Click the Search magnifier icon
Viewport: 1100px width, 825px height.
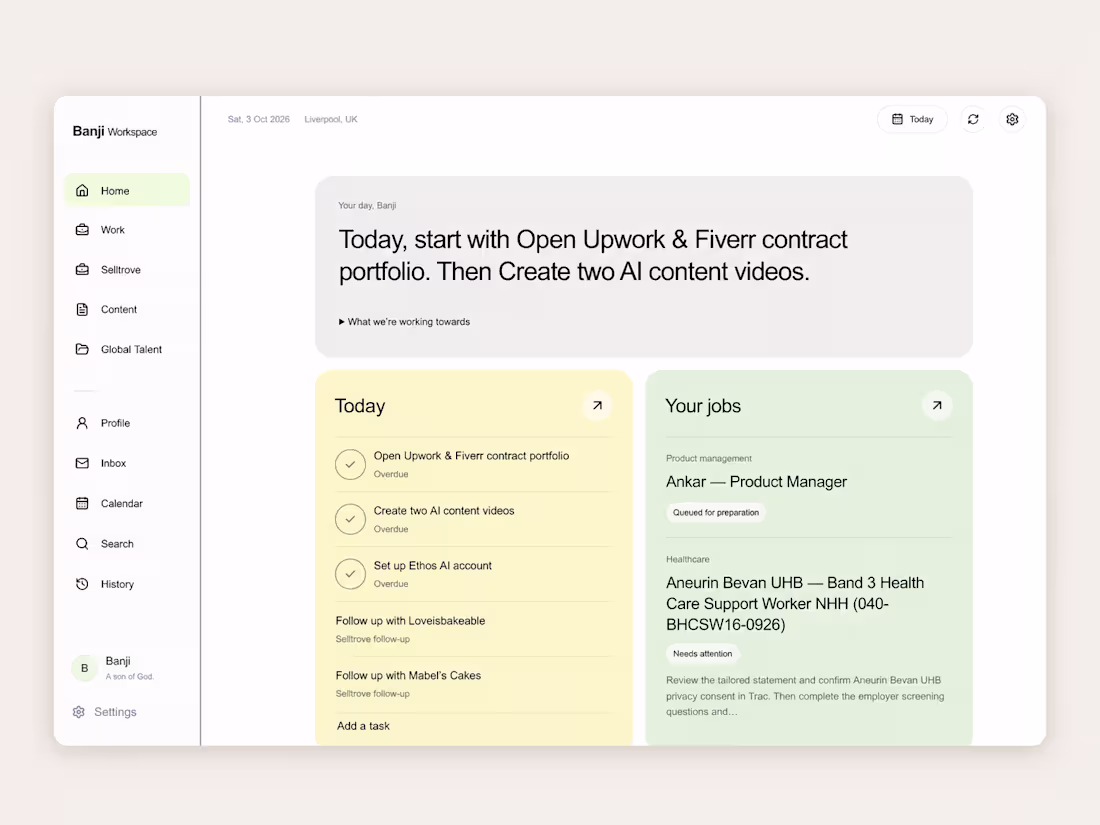click(82, 544)
